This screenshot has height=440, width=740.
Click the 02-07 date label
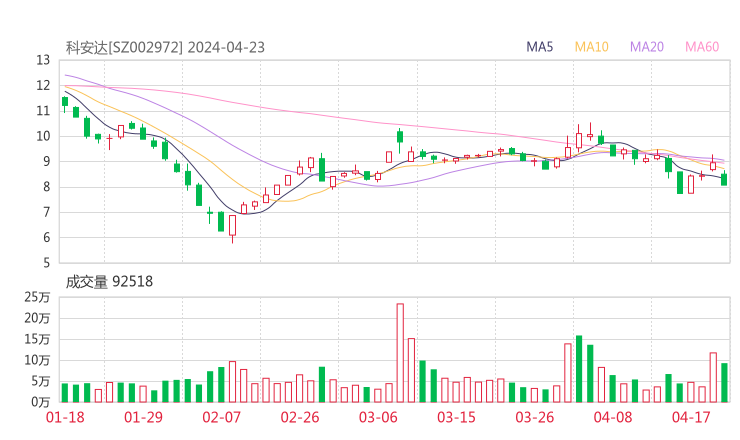tap(221, 417)
